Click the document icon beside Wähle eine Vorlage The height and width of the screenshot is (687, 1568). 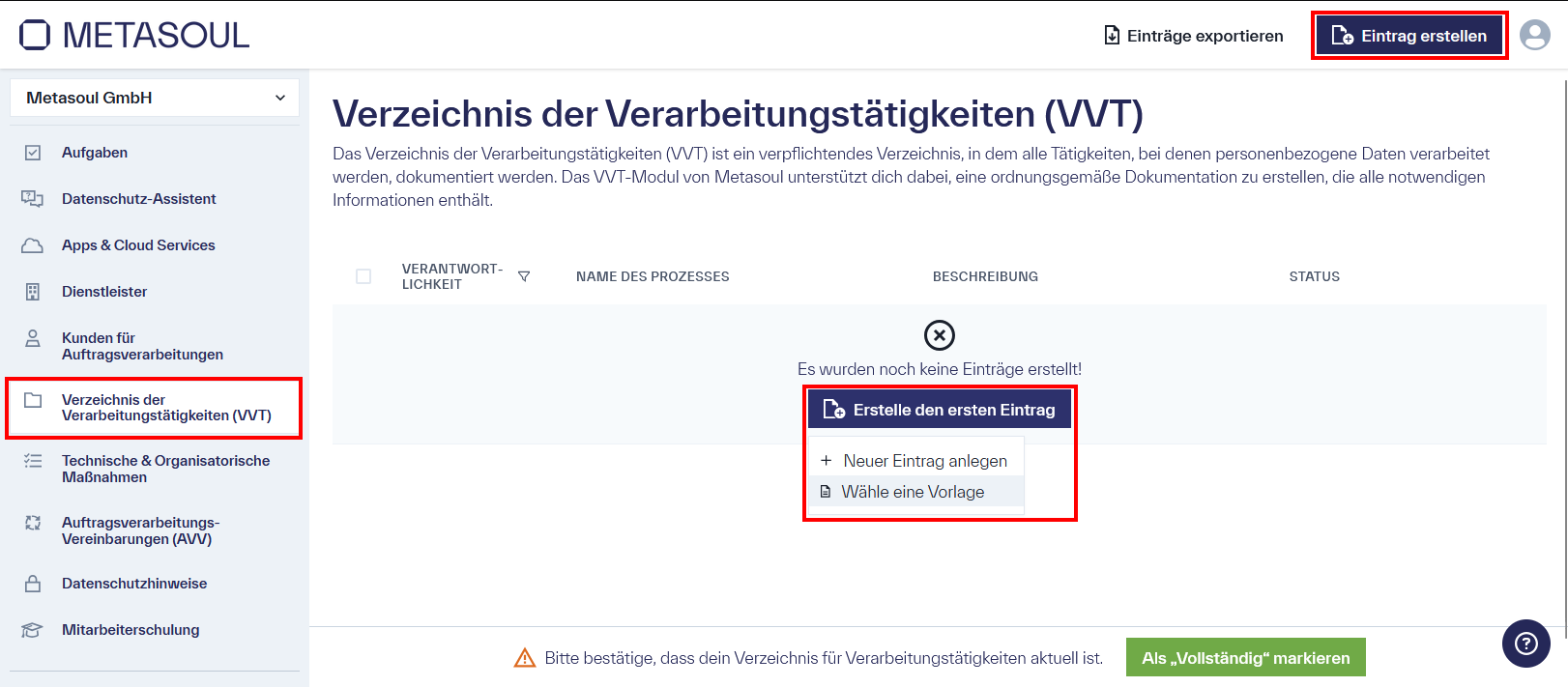pos(826,492)
